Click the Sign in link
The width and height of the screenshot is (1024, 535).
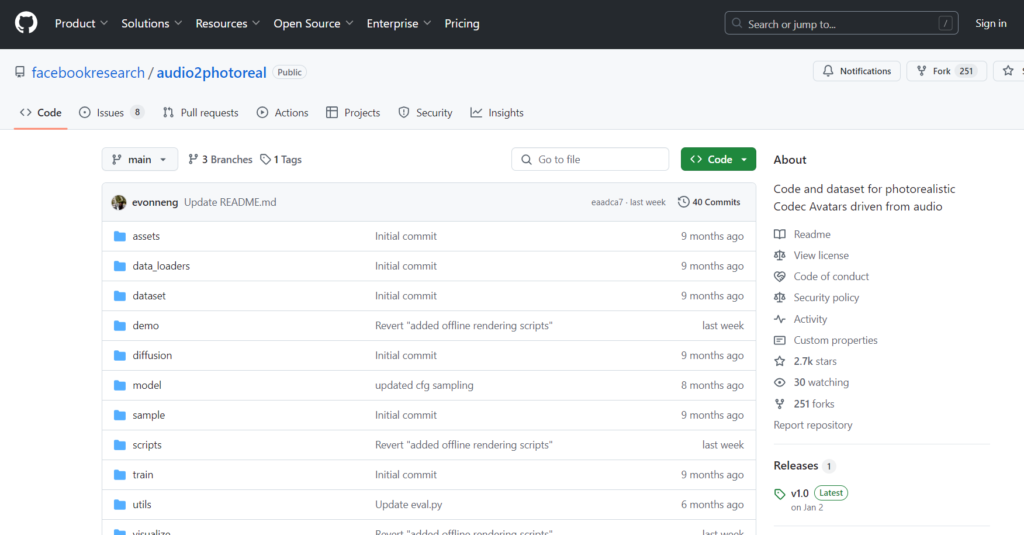[x=991, y=24]
